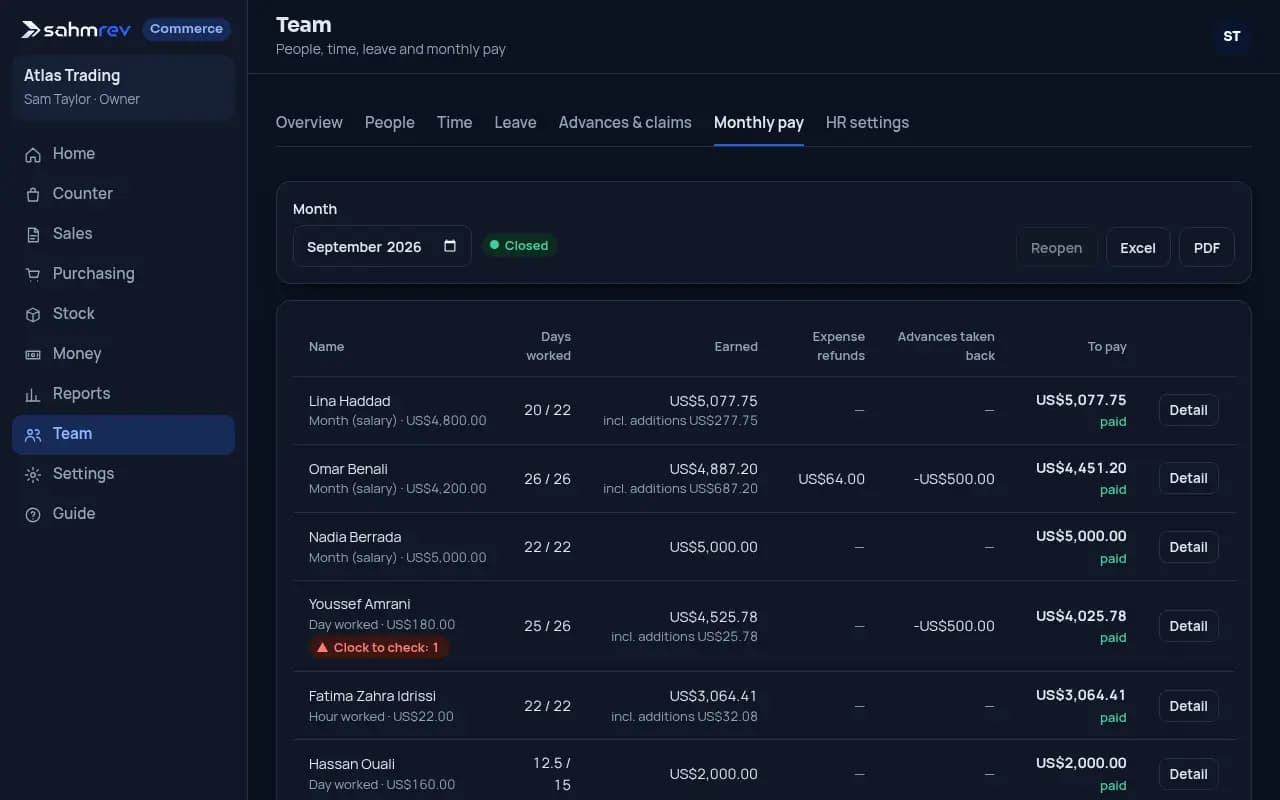This screenshot has width=1280, height=800.
Task: Click the Advances taken back header
Action: pyautogui.click(x=946, y=346)
